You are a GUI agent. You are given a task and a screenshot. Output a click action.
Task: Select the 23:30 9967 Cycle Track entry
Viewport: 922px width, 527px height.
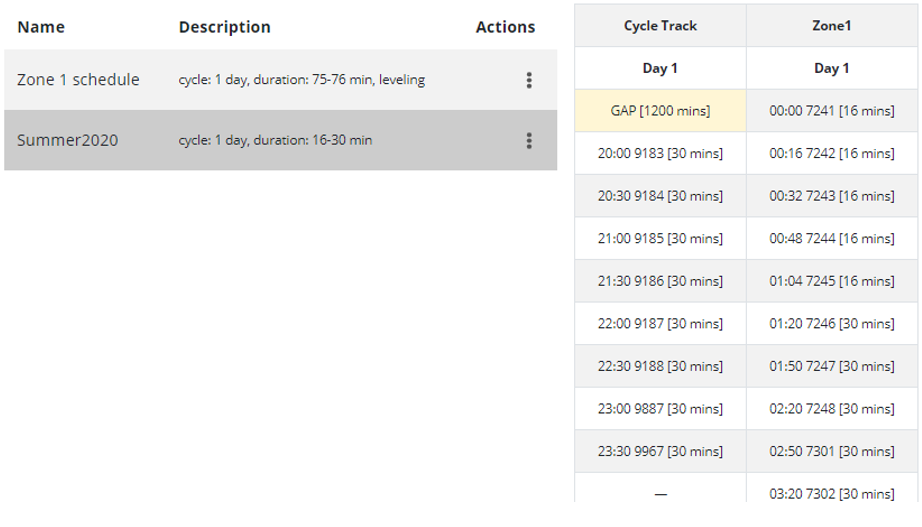pos(660,451)
